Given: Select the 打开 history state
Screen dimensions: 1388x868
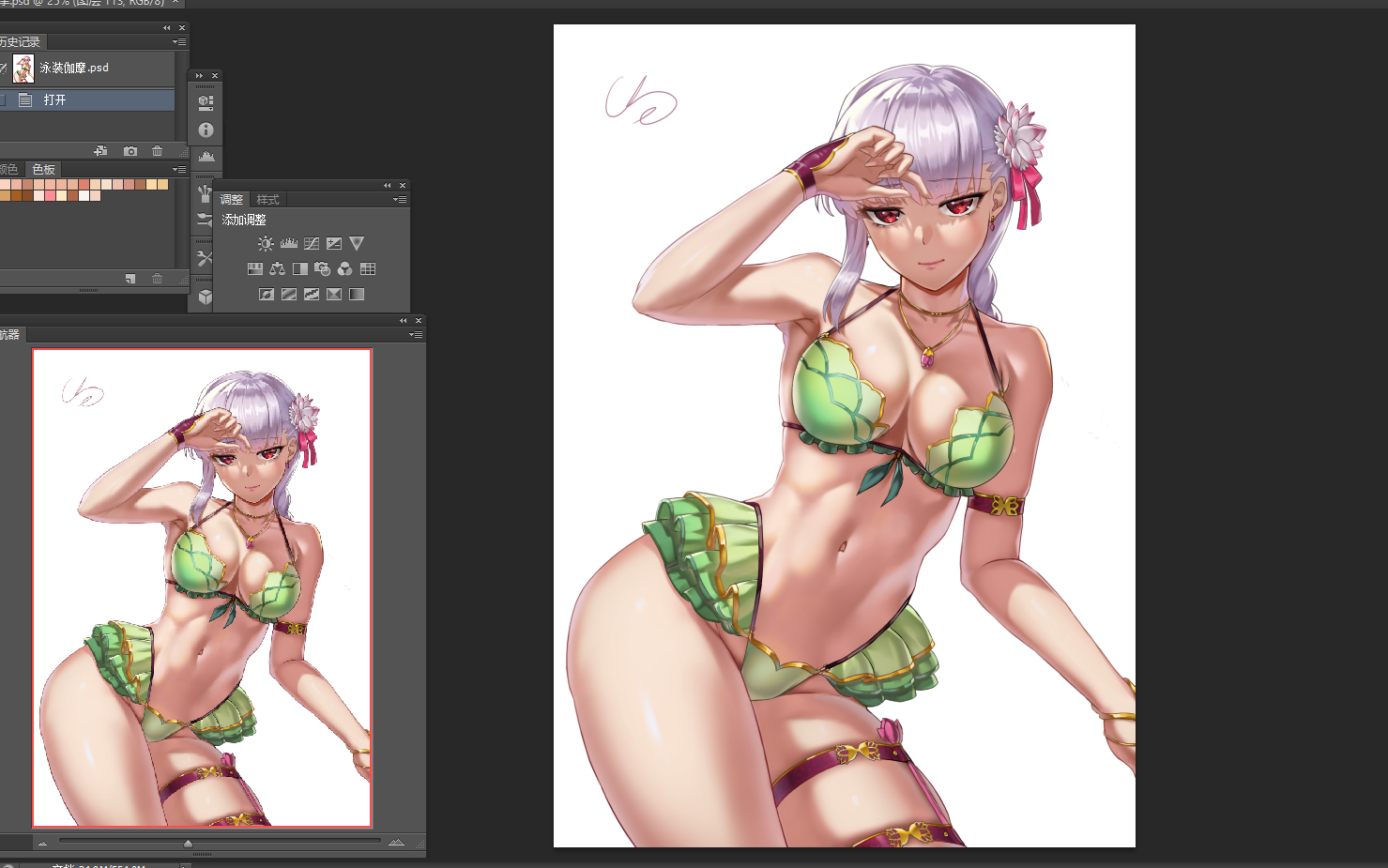Looking at the screenshot, I should 87,99.
